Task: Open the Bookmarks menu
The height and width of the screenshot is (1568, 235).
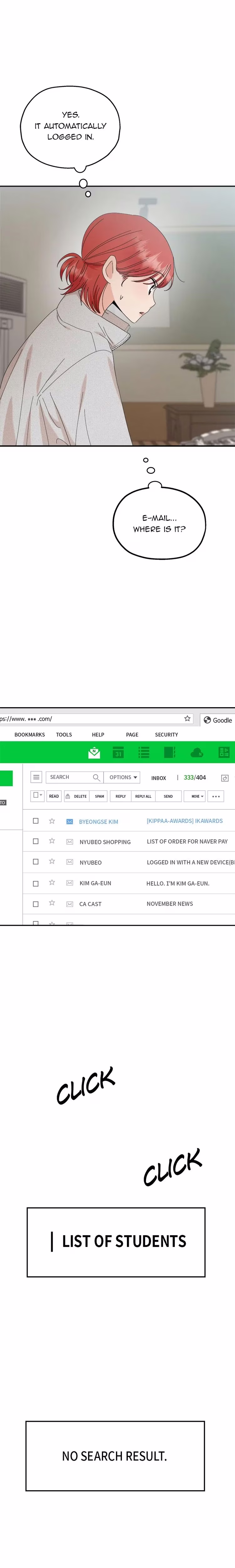Action: [x=30, y=735]
